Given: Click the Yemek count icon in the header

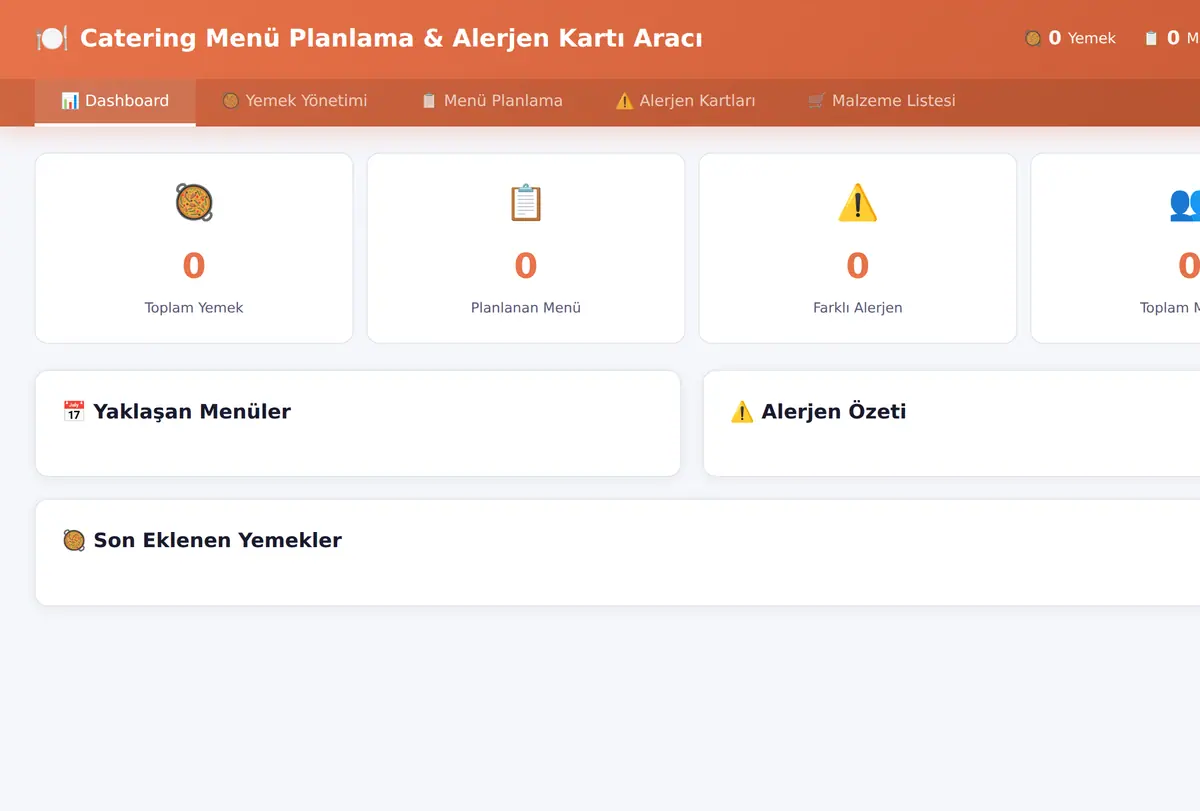Looking at the screenshot, I should (1033, 38).
